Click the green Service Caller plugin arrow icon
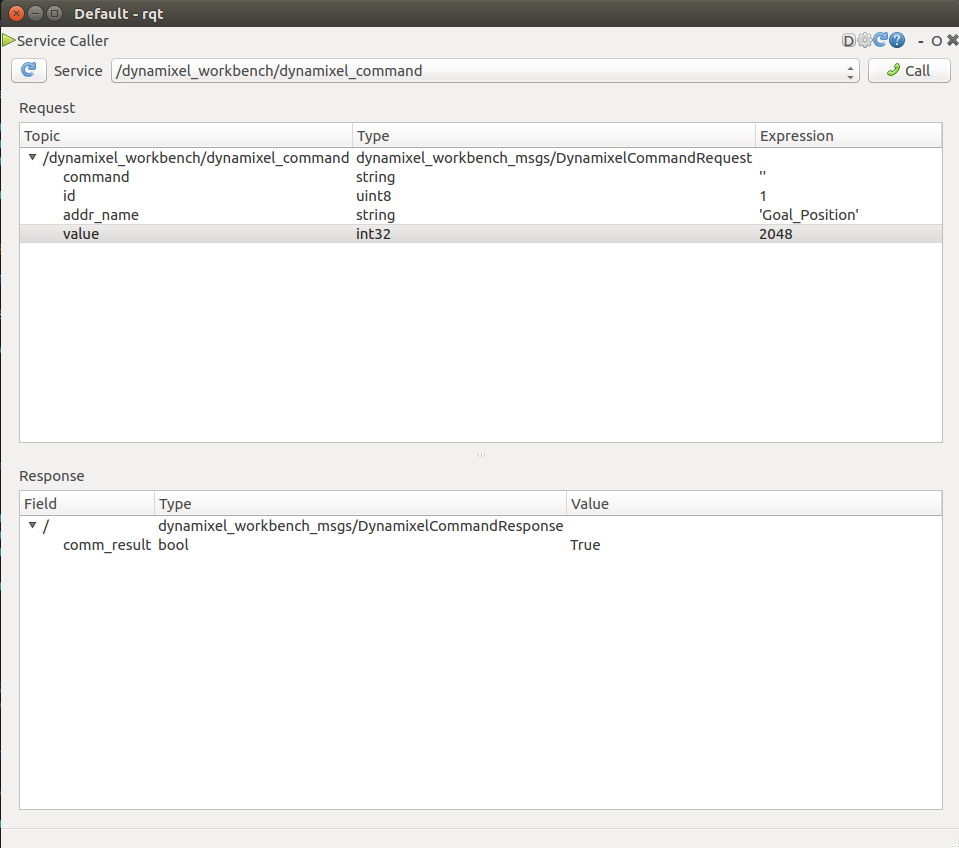 (8, 41)
